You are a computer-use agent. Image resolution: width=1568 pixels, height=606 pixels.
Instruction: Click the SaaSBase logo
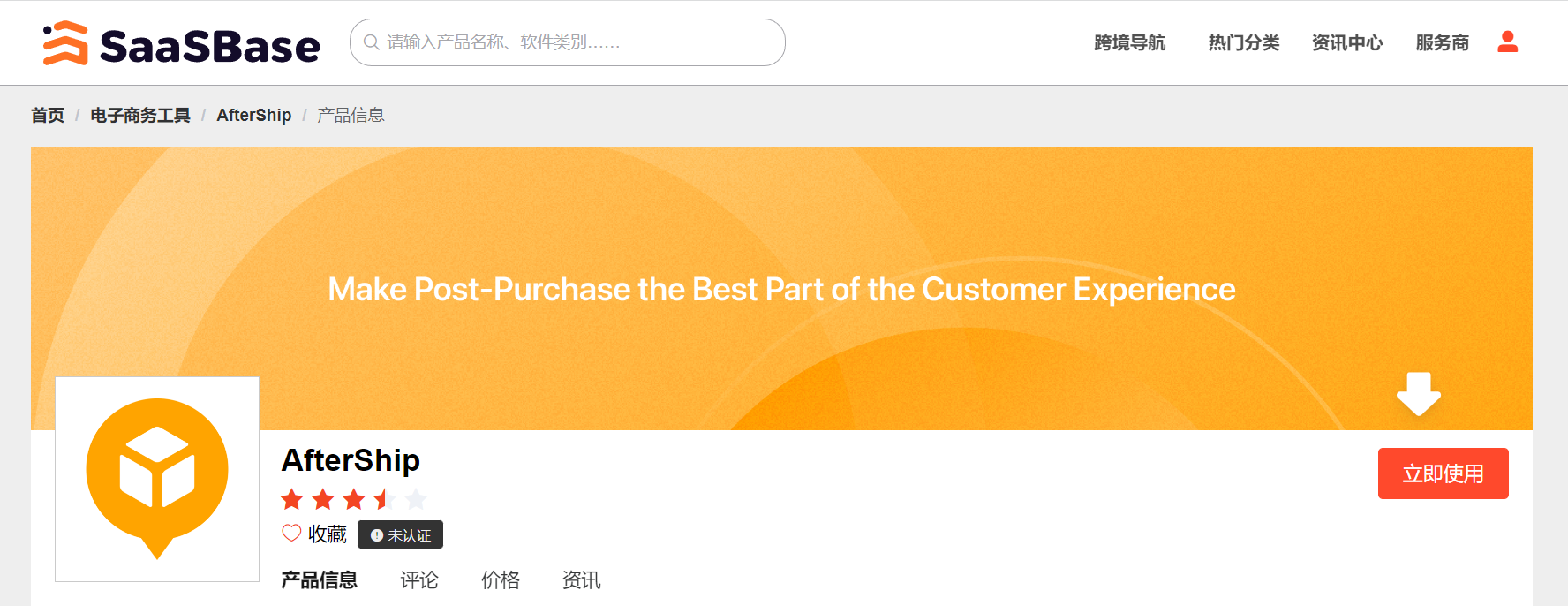(x=181, y=43)
